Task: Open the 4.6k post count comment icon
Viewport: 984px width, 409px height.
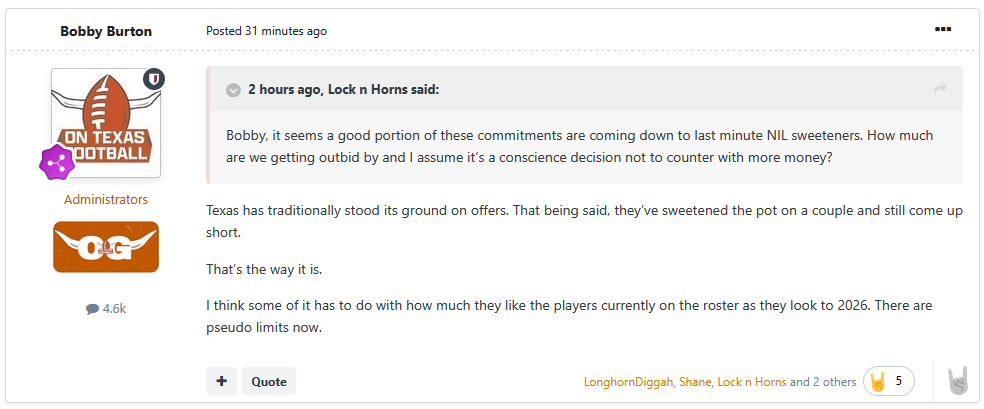Action: pos(93,309)
